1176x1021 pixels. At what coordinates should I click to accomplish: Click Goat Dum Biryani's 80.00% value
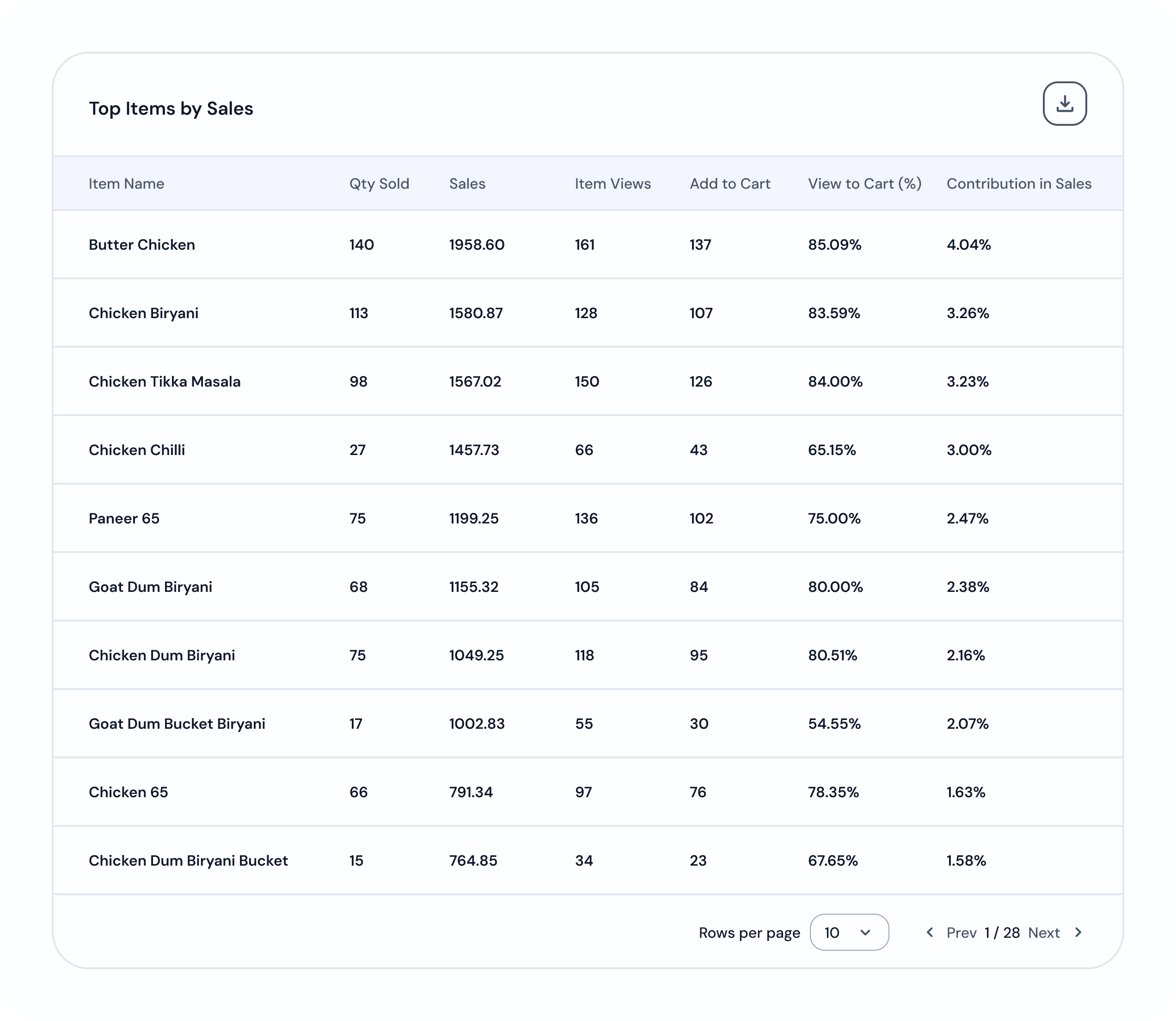click(x=835, y=586)
